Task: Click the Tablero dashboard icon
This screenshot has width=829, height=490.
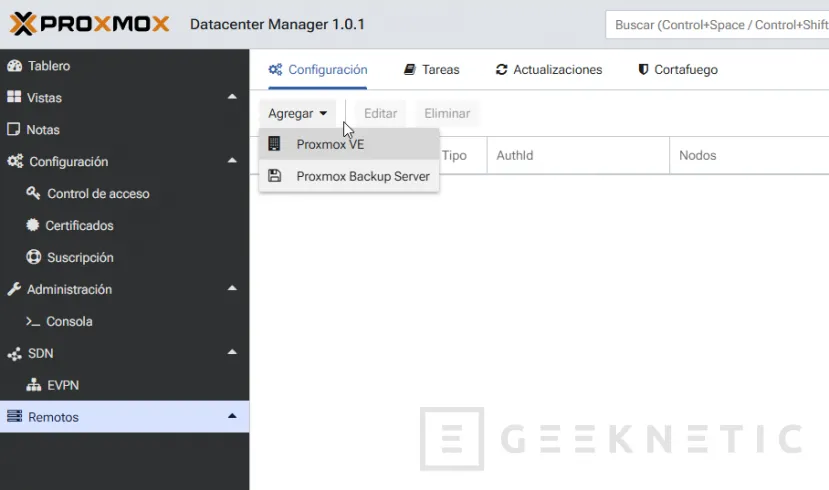Action: (x=14, y=66)
